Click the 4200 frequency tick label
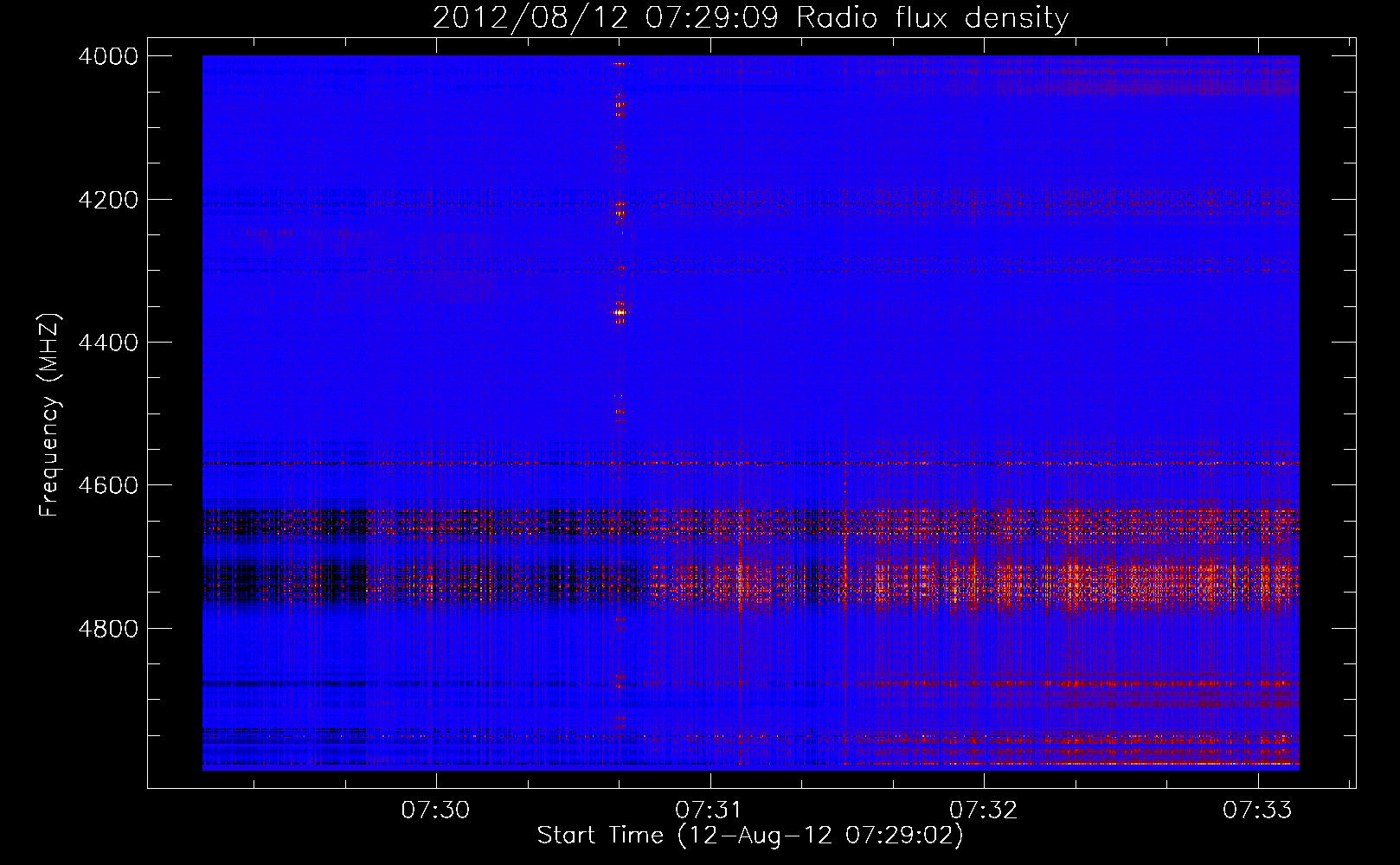1400x865 pixels. click(108, 200)
